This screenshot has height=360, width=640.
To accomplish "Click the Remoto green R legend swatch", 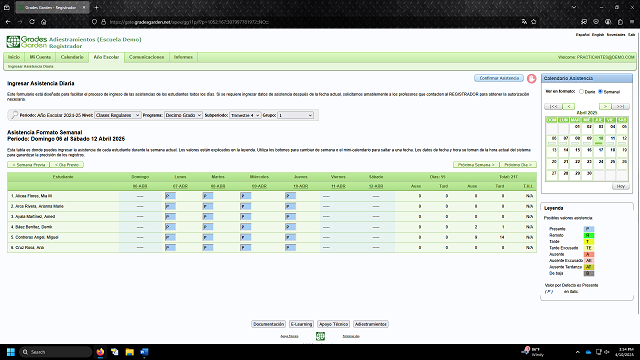I will point(589,235).
